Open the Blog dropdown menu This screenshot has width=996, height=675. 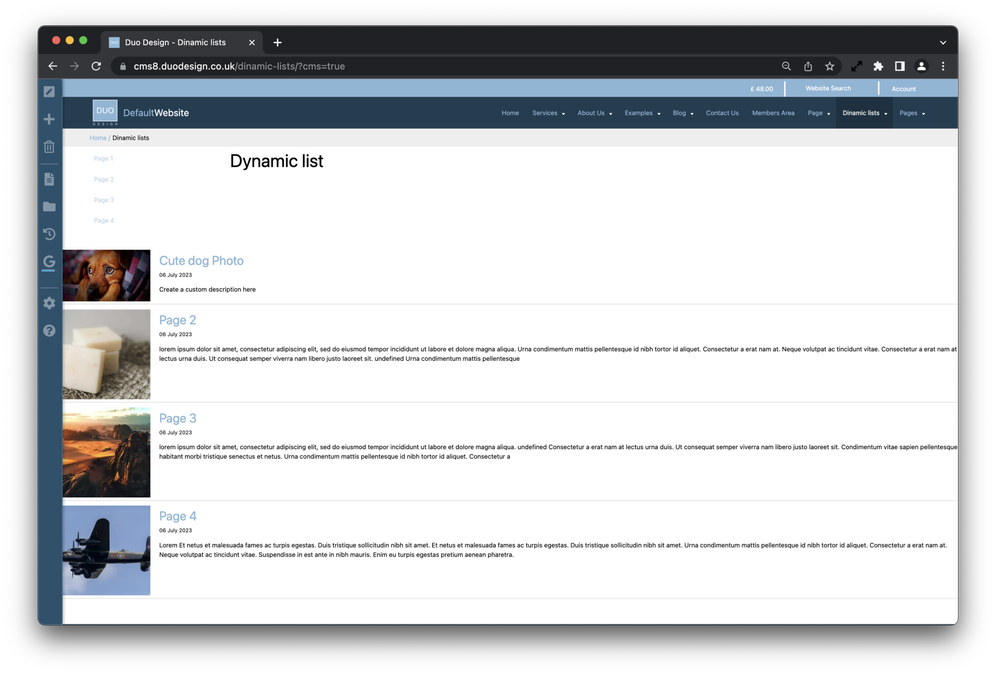(x=683, y=113)
